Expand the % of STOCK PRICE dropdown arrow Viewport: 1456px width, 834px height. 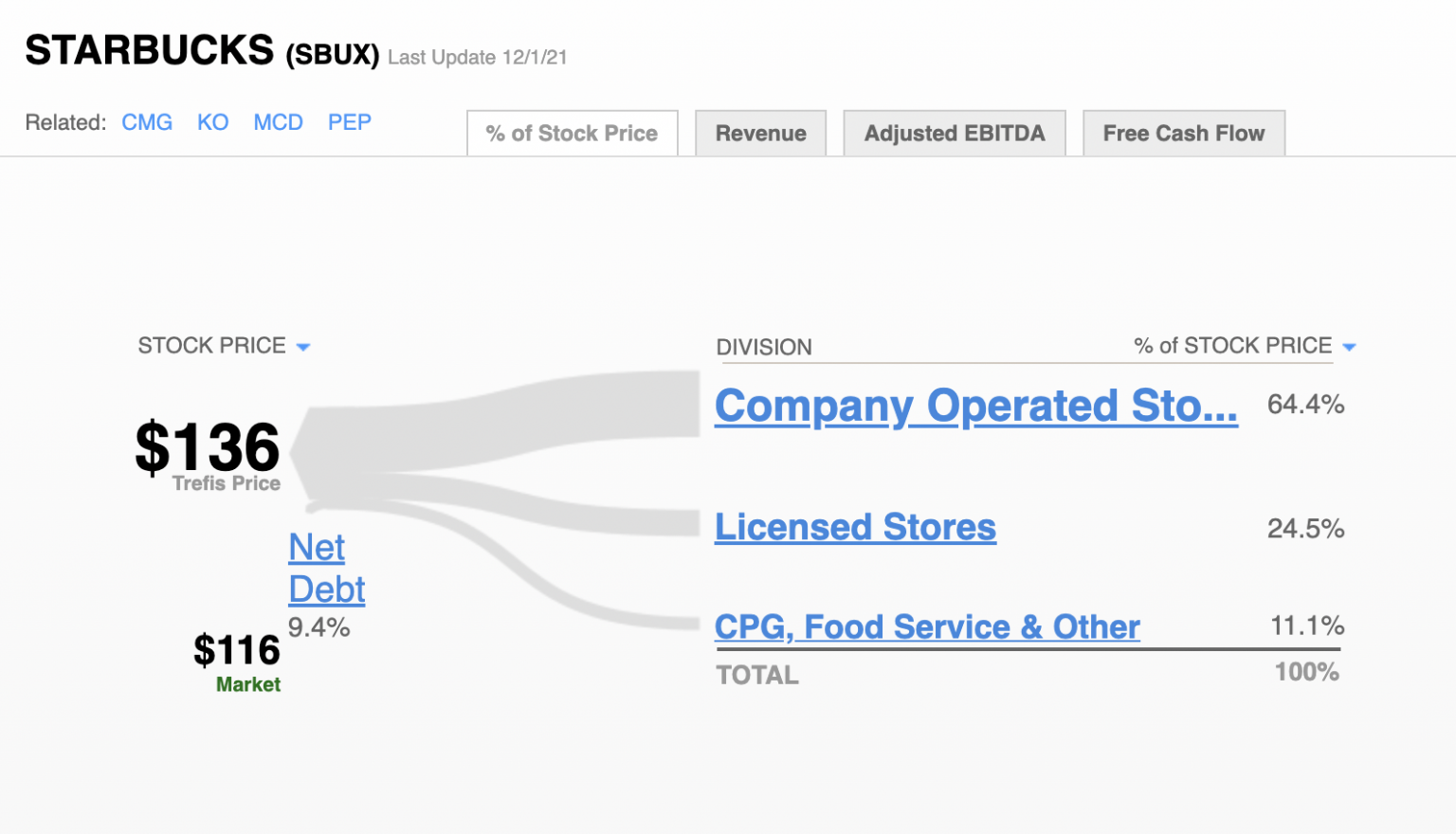[x=1350, y=347]
